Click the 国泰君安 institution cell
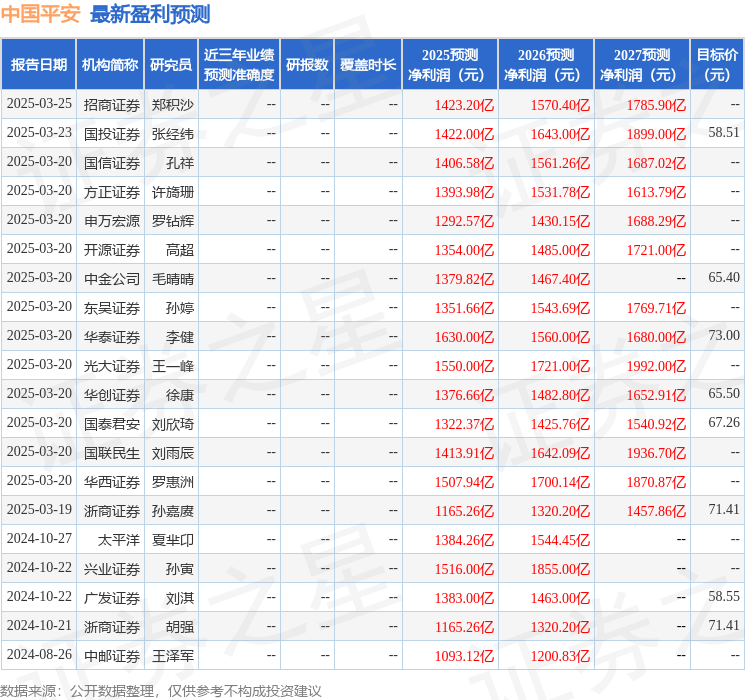745x700 pixels. pyautogui.click(x=112, y=424)
